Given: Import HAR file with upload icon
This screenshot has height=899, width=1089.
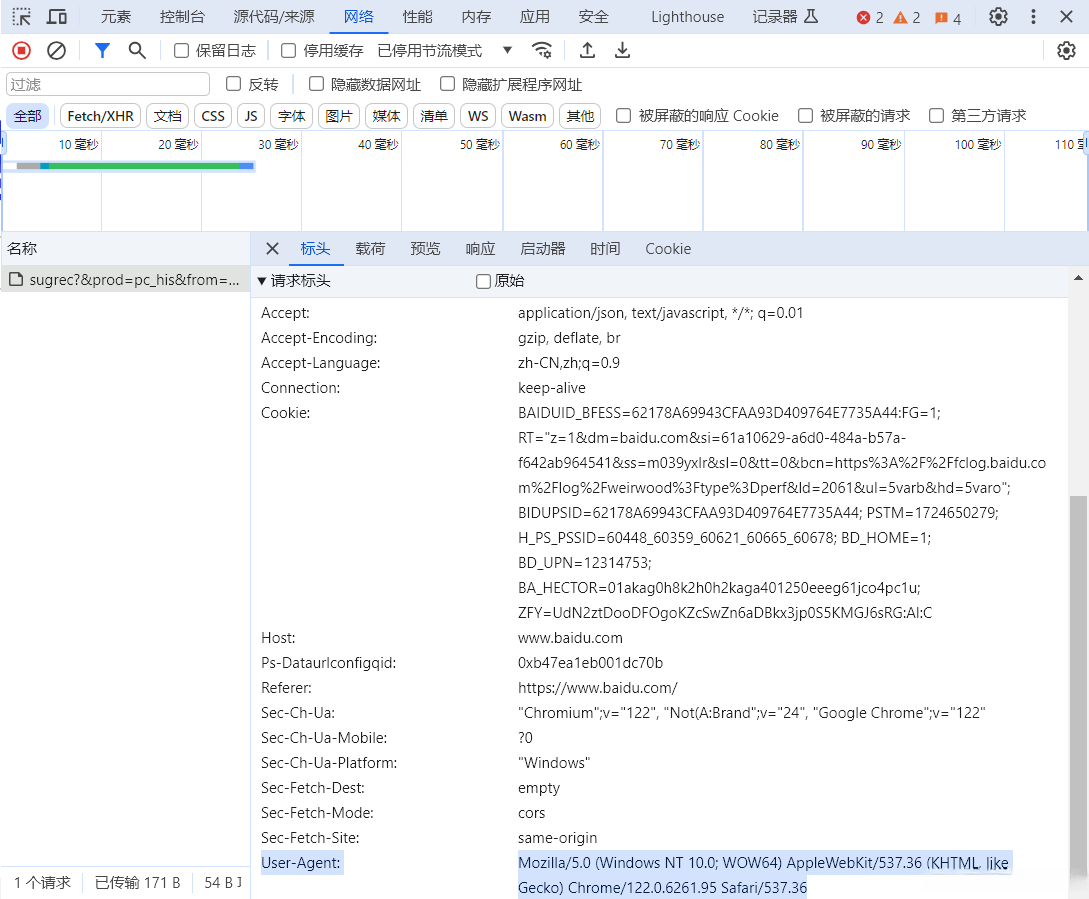Looking at the screenshot, I should coord(588,51).
